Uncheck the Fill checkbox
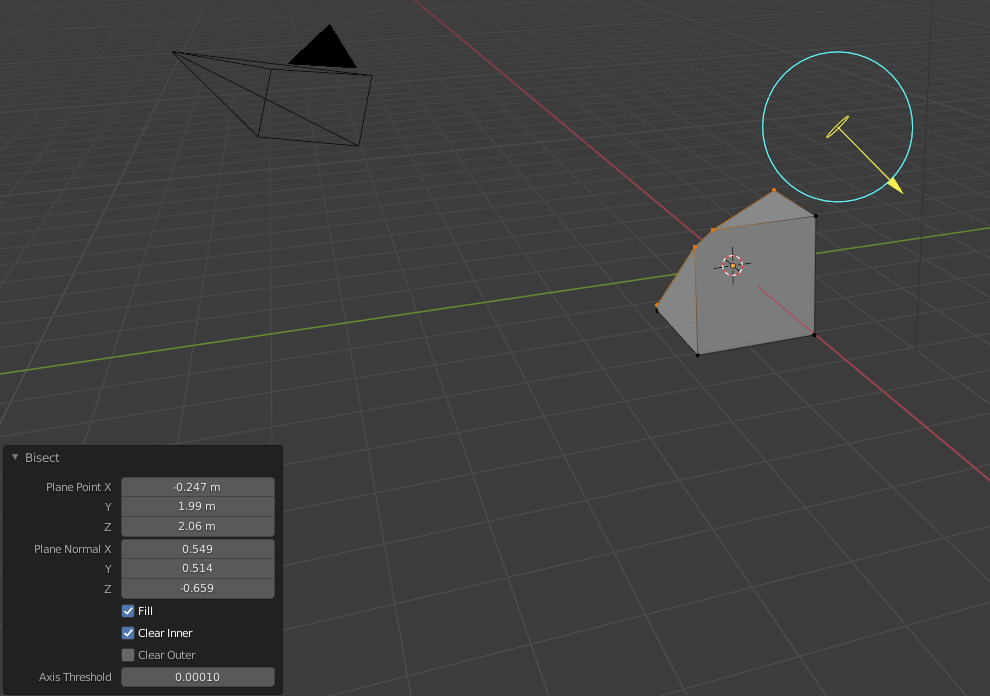Screen dimensions: 990x696 click(128, 611)
